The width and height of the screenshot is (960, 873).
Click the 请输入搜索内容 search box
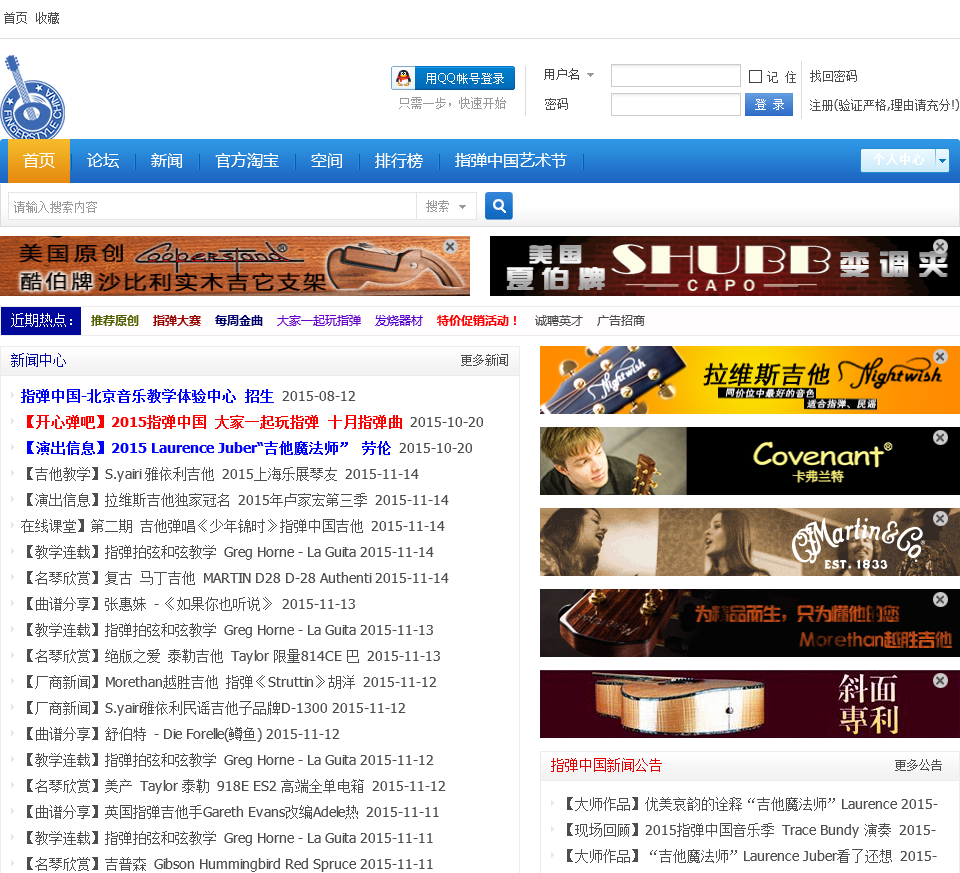212,206
